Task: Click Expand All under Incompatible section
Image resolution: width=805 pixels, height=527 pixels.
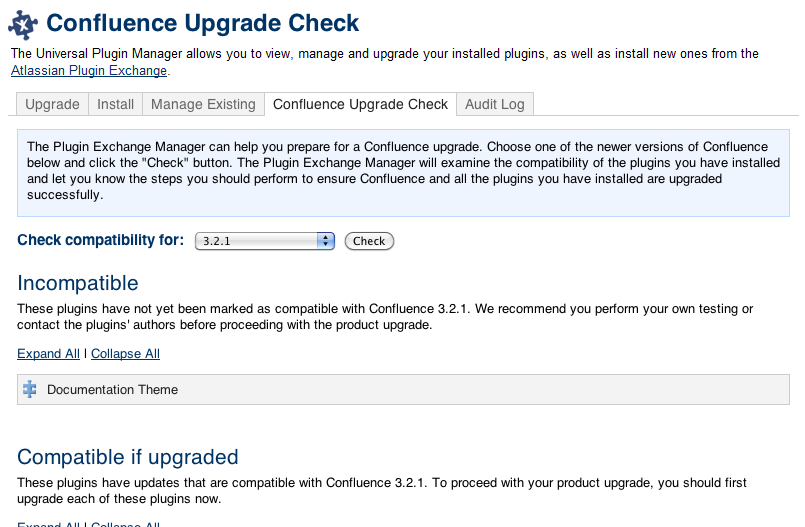Action: (x=48, y=353)
